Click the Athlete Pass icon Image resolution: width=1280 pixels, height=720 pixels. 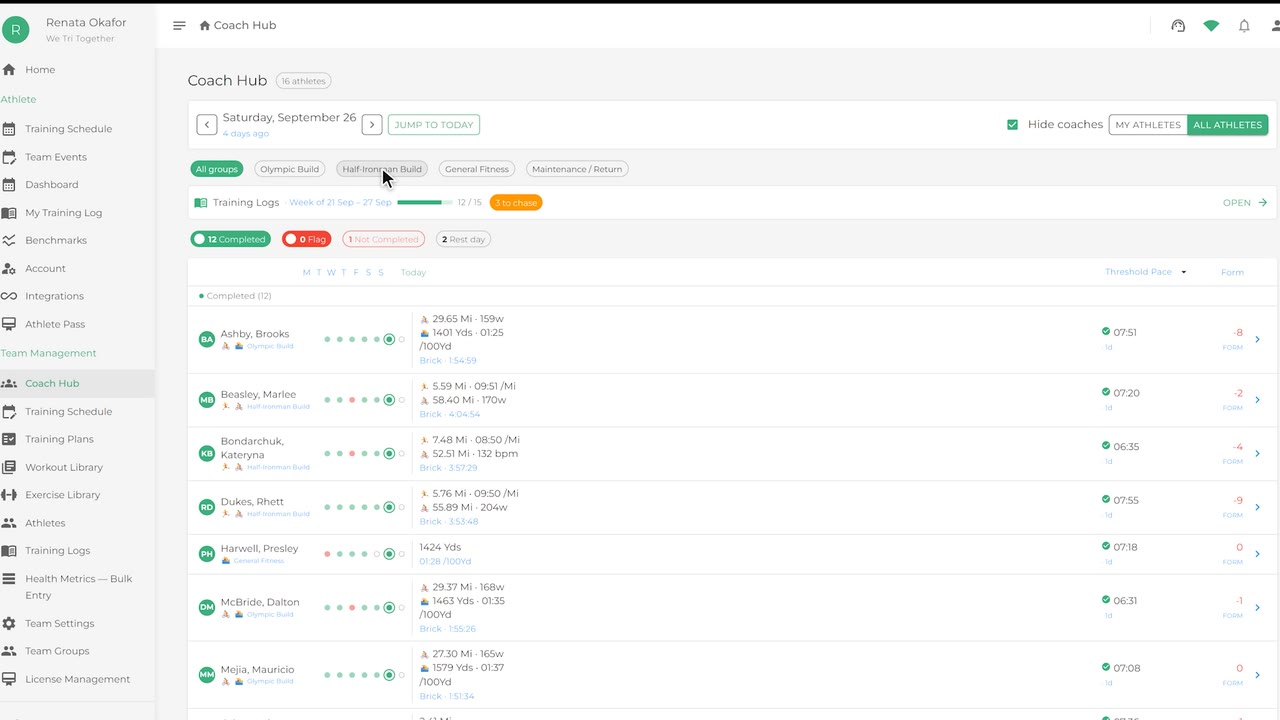(x=9, y=325)
